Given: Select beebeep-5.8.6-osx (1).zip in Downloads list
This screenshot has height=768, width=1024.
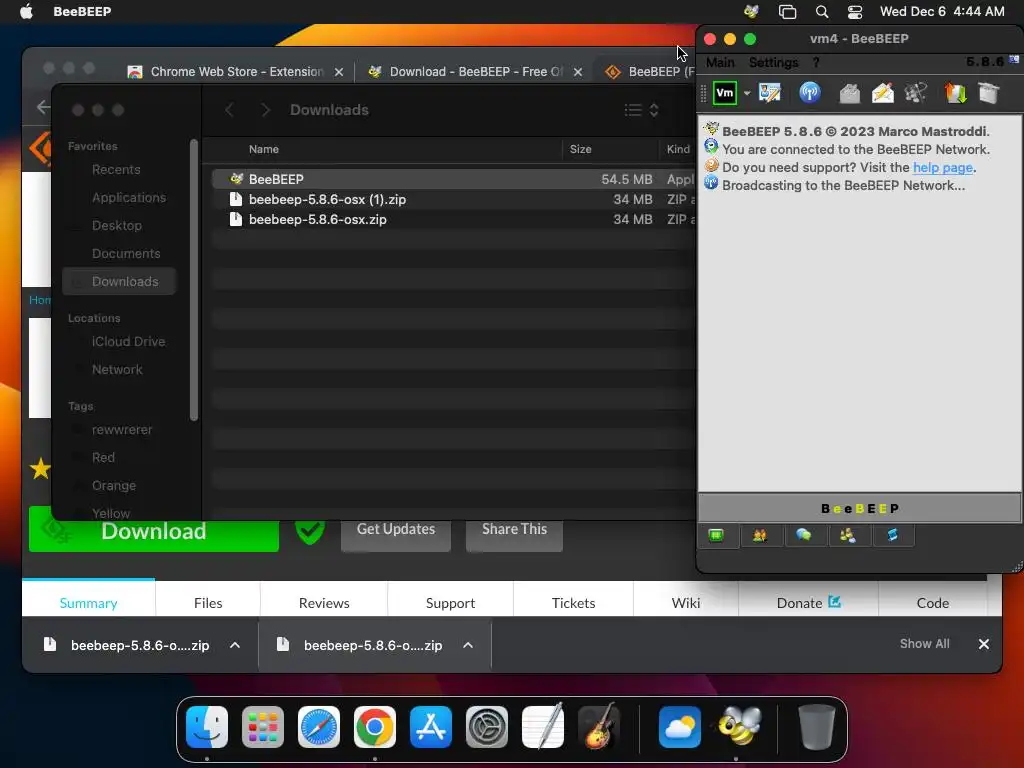Looking at the screenshot, I should (453, 199).
